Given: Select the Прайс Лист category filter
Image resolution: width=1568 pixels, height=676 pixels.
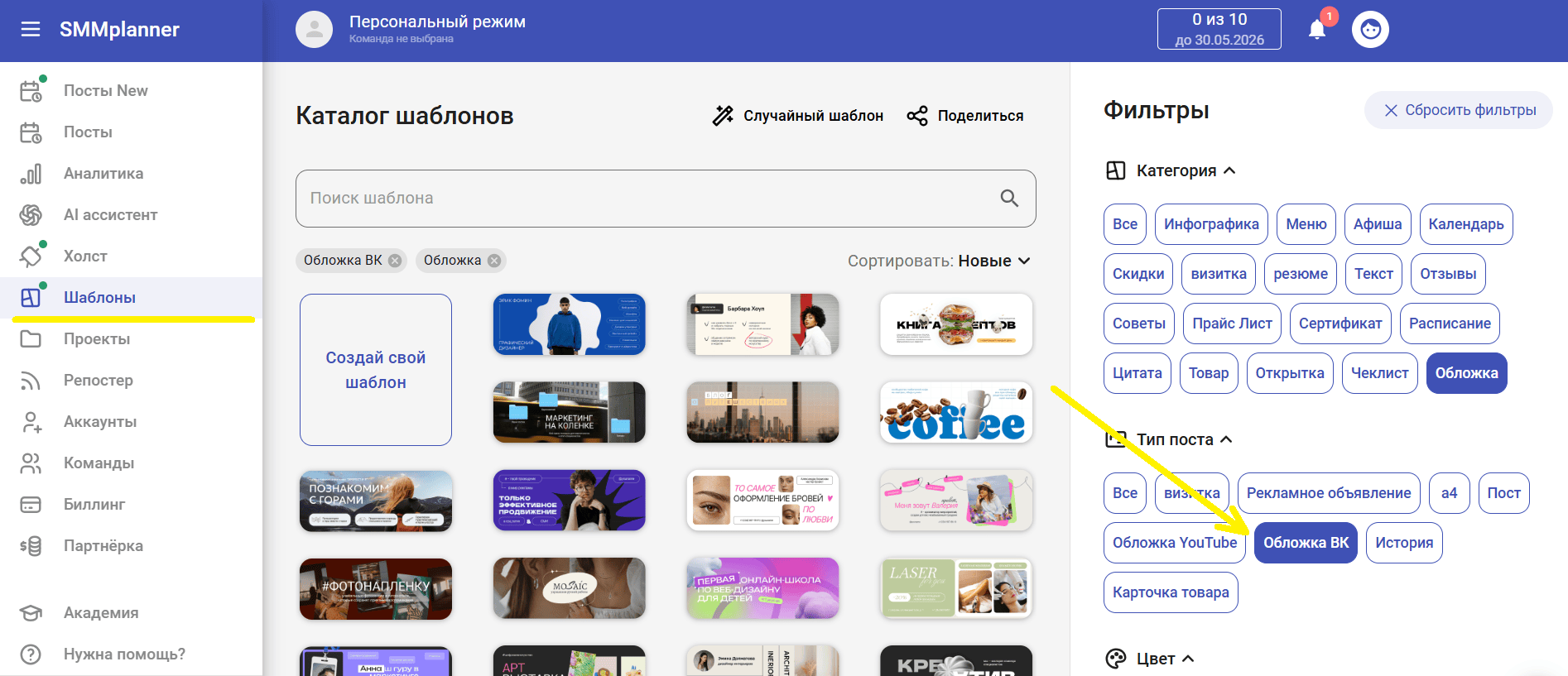Looking at the screenshot, I should point(1232,324).
